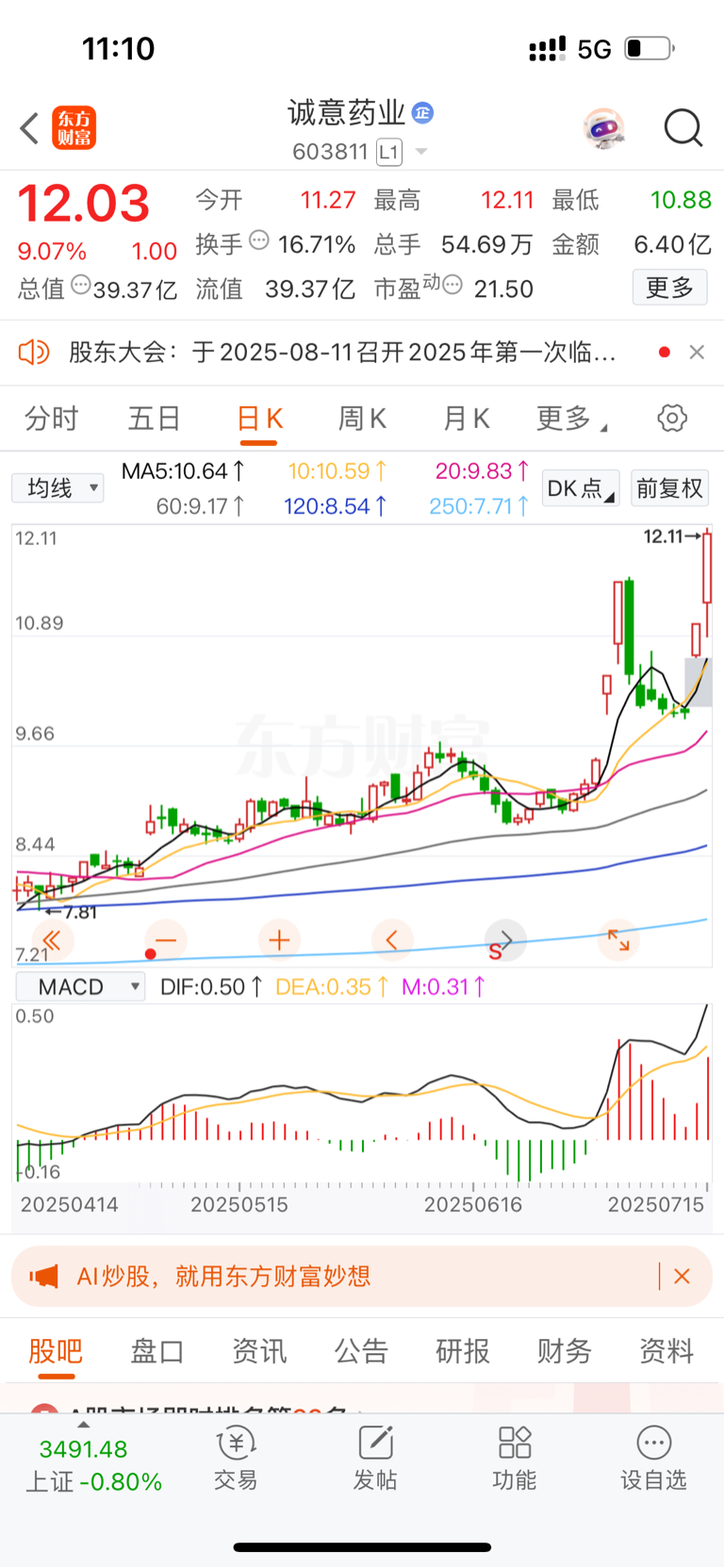Tap the 东方财富 logo icon
Screen dimensions: 724x1568
(x=74, y=128)
